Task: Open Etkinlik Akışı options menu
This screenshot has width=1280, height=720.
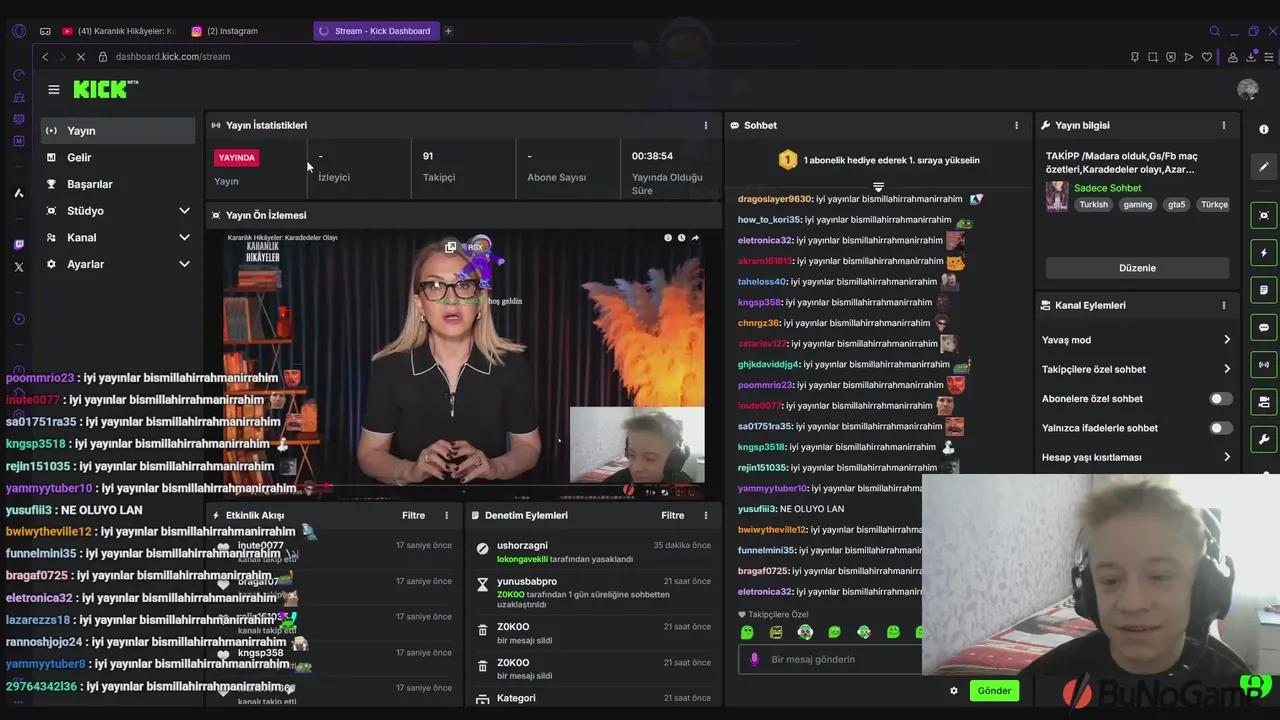Action: pyautogui.click(x=447, y=515)
